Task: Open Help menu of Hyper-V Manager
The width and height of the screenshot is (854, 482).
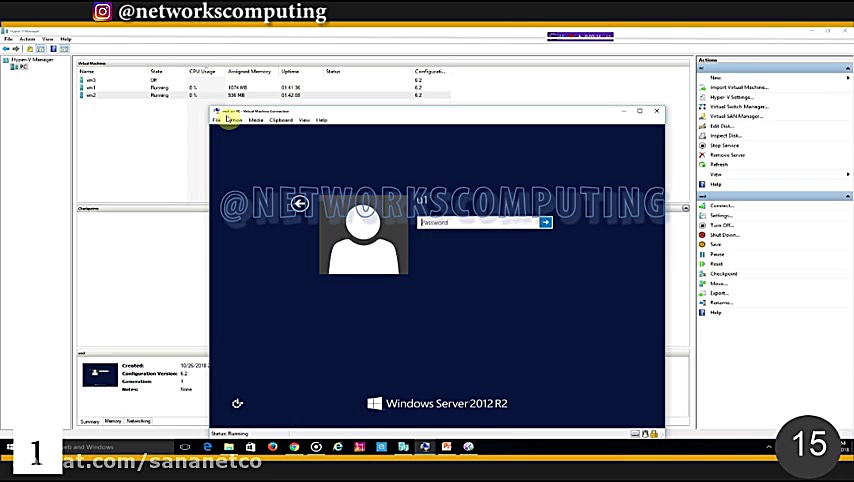Action: tap(66, 39)
